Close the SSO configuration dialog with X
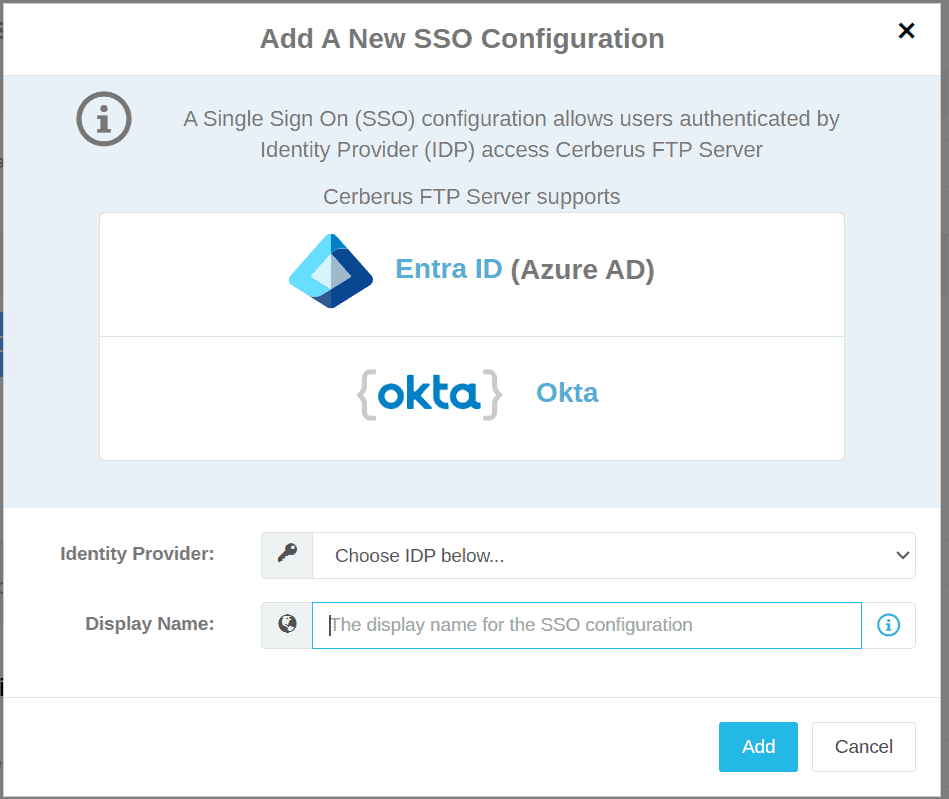Screen dimensions: 949x799 point(906,31)
